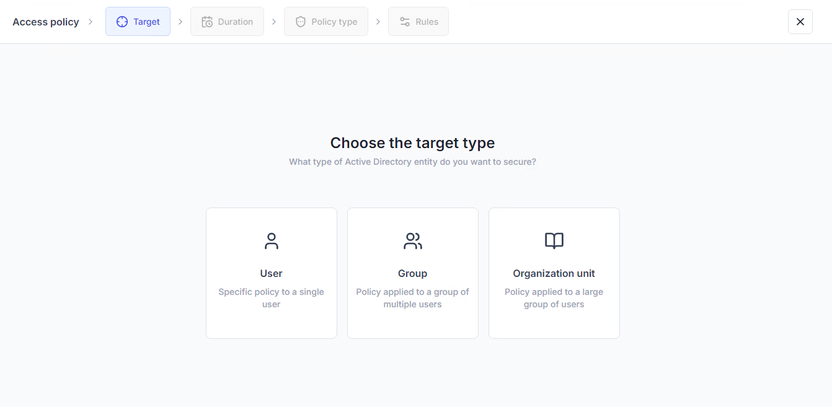Choose the User card title
The image size is (832, 407).
(x=271, y=273)
